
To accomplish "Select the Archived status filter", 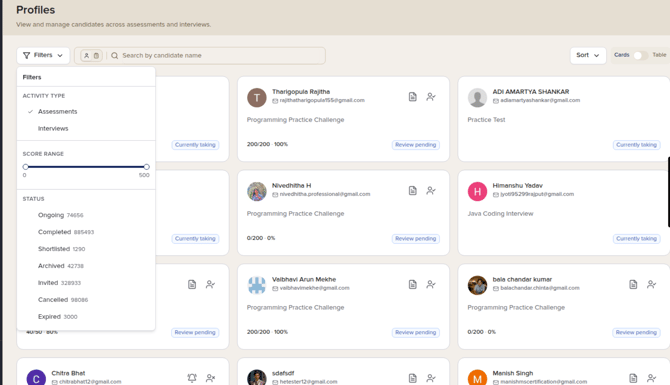I will [86, 266].
